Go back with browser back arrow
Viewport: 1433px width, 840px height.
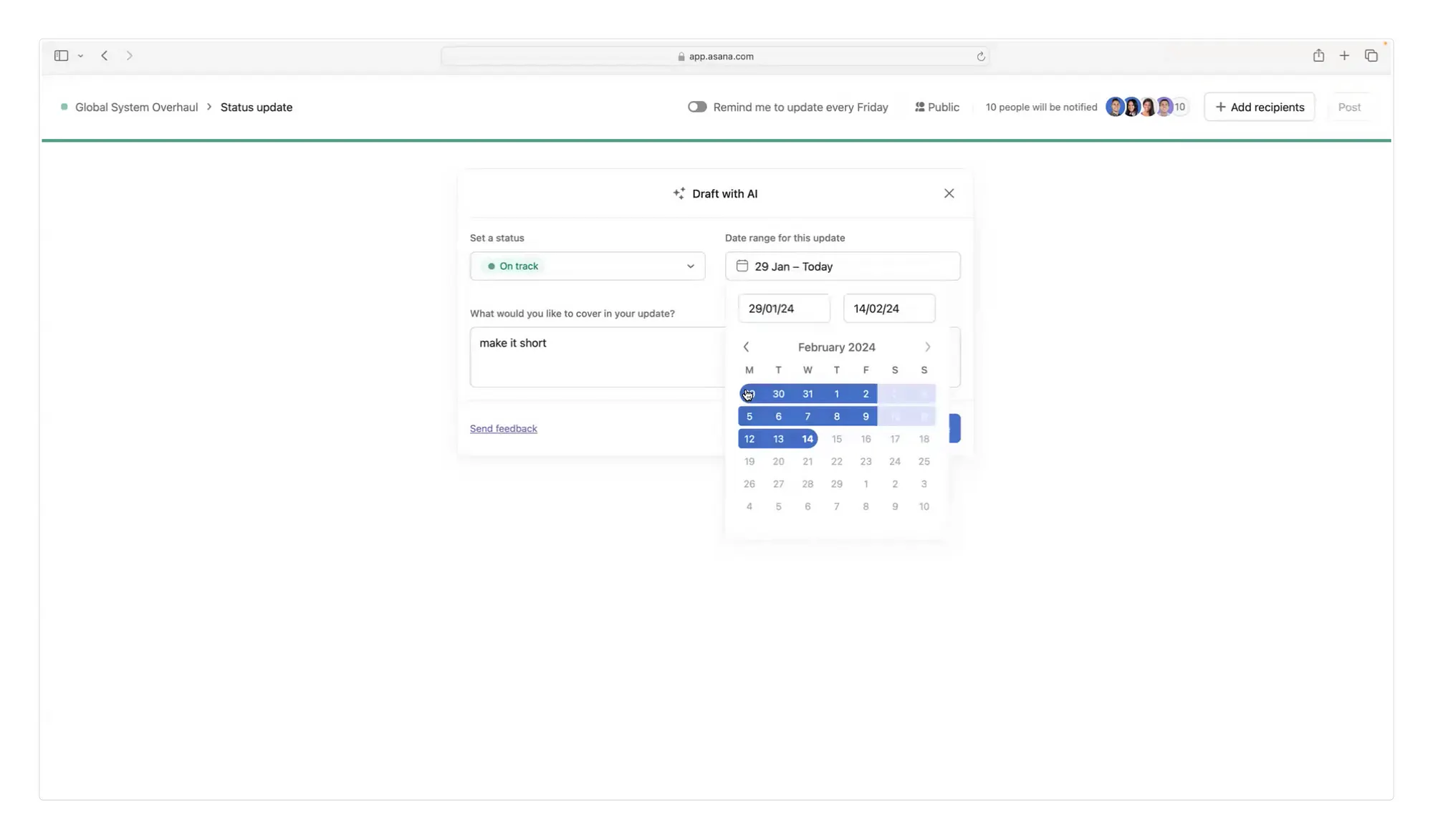[x=105, y=56]
